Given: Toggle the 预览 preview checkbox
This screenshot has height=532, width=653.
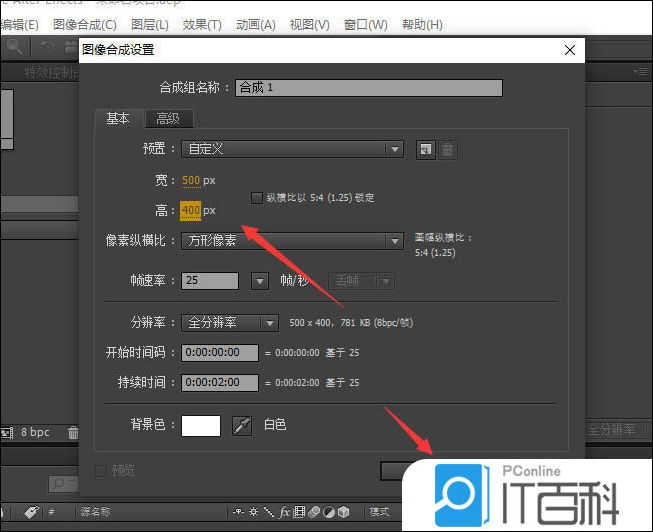Looking at the screenshot, I should [x=100, y=470].
